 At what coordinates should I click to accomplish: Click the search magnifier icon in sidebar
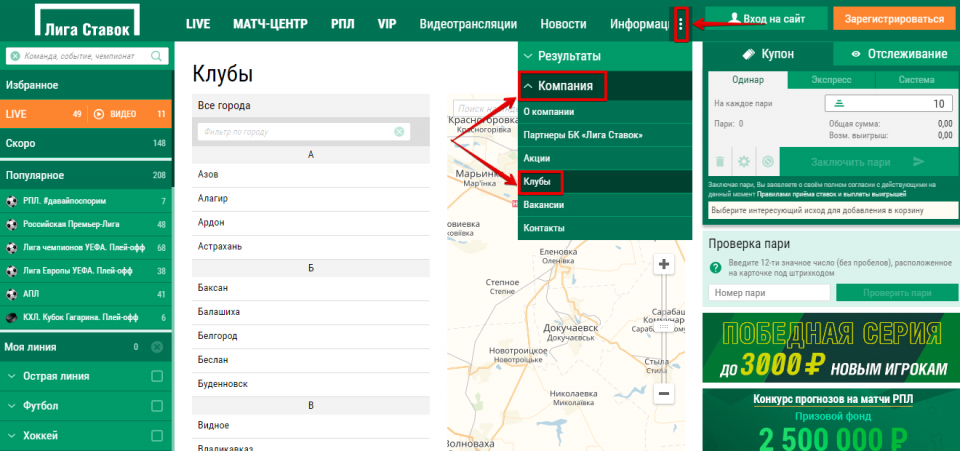click(x=156, y=58)
